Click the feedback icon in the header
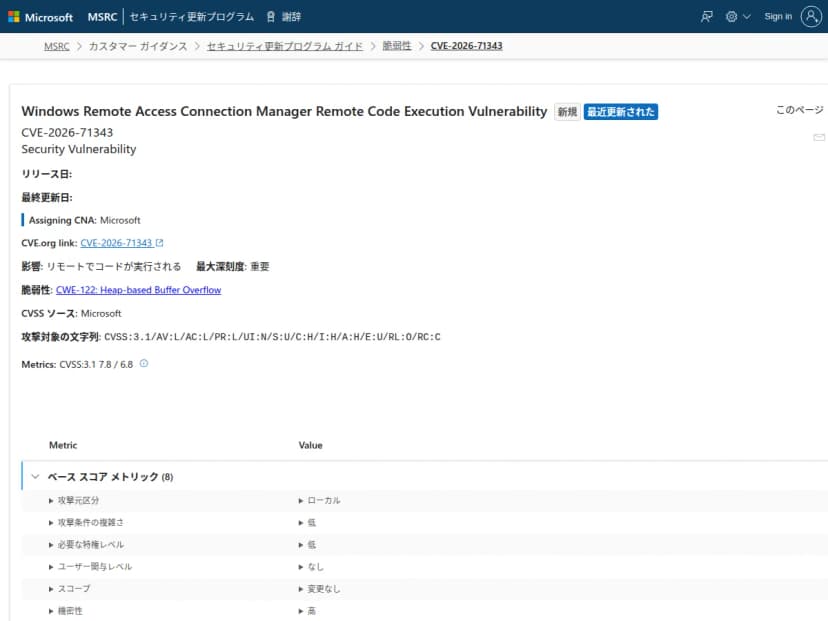Screen dimensions: 828x621 click(707, 17)
